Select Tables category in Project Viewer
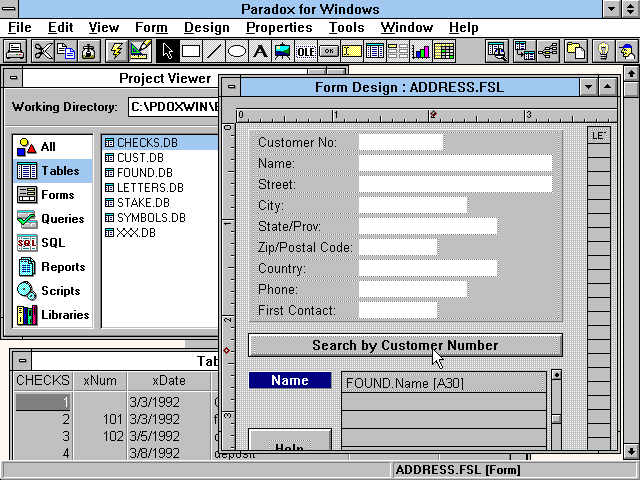640x480 pixels. [53, 171]
